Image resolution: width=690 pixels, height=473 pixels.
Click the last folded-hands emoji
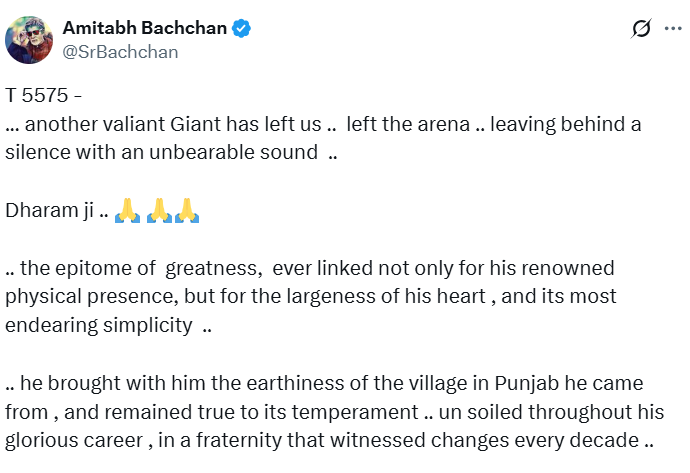point(188,211)
